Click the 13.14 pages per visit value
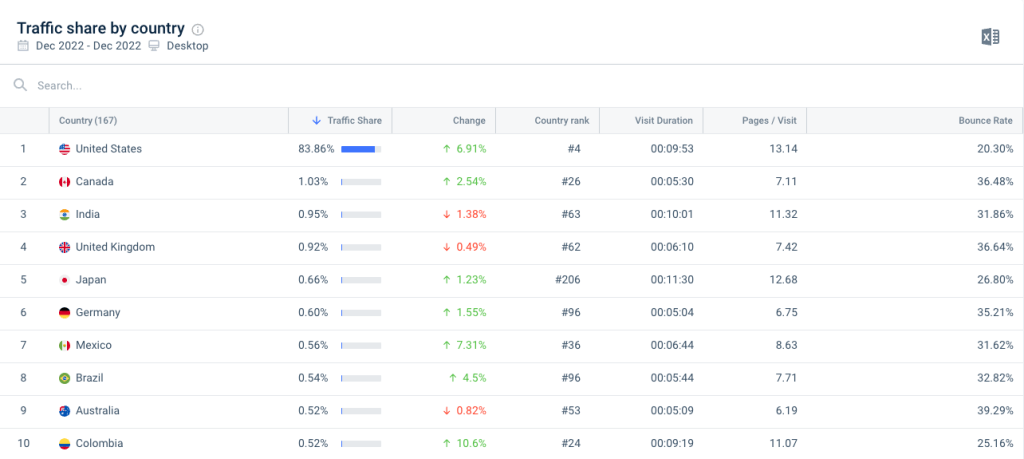 click(785, 149)
